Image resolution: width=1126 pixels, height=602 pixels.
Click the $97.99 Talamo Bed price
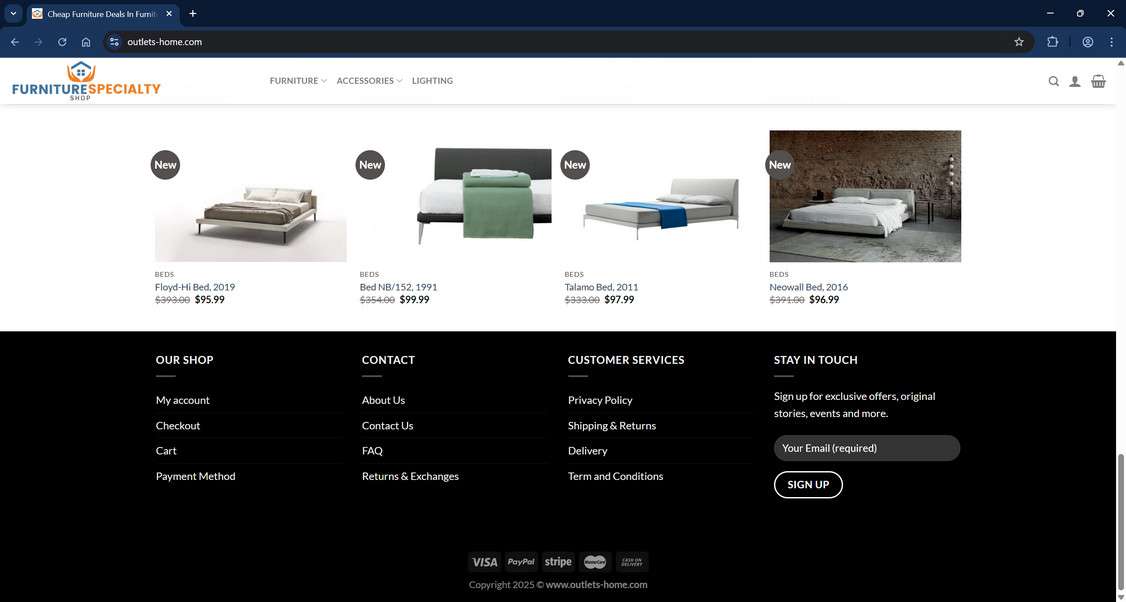coord(619,300)
